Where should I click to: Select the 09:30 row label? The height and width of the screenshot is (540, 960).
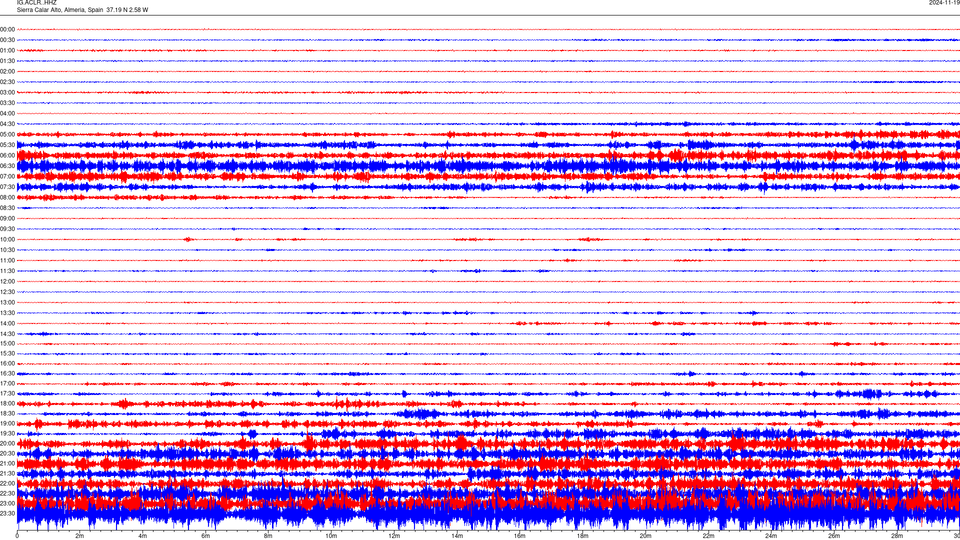[7, 229]
